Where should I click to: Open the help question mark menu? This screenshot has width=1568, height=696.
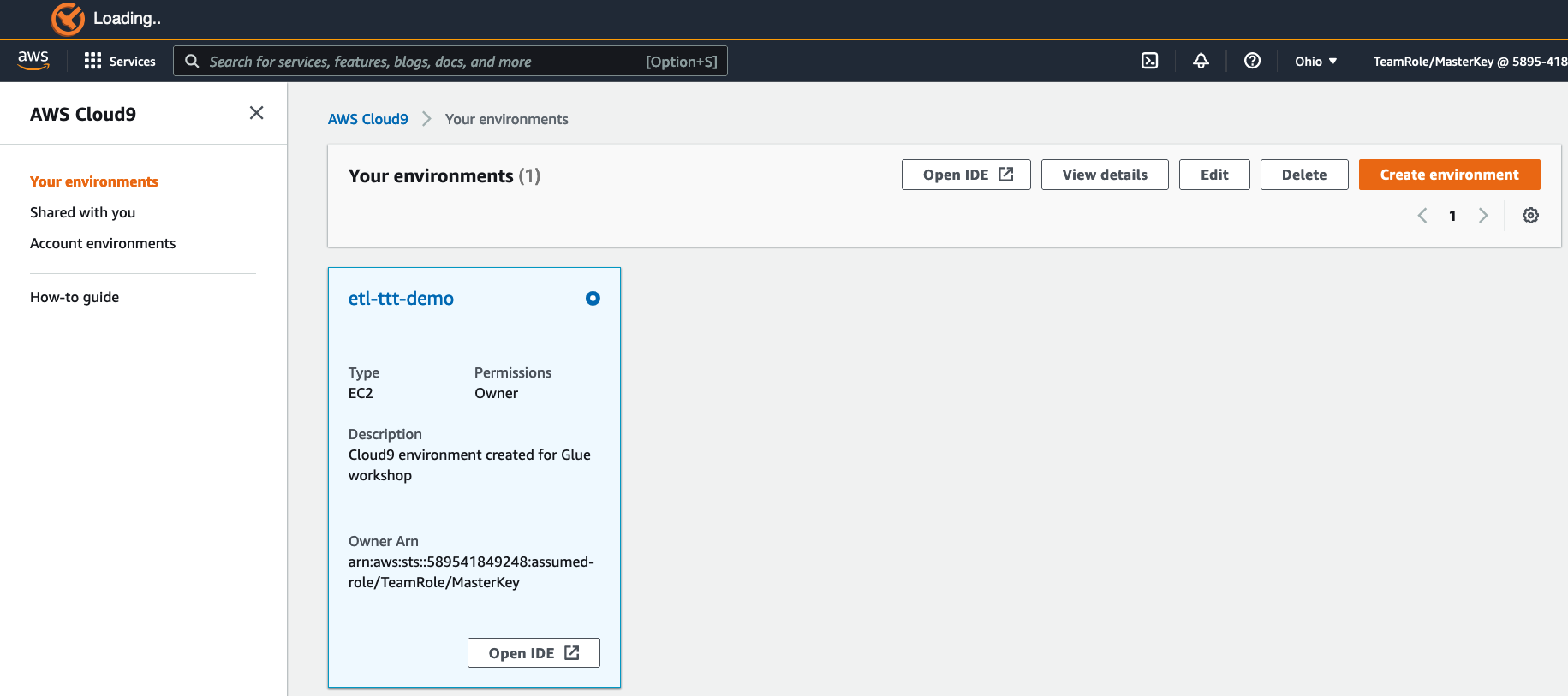(x=1252, y=61)
